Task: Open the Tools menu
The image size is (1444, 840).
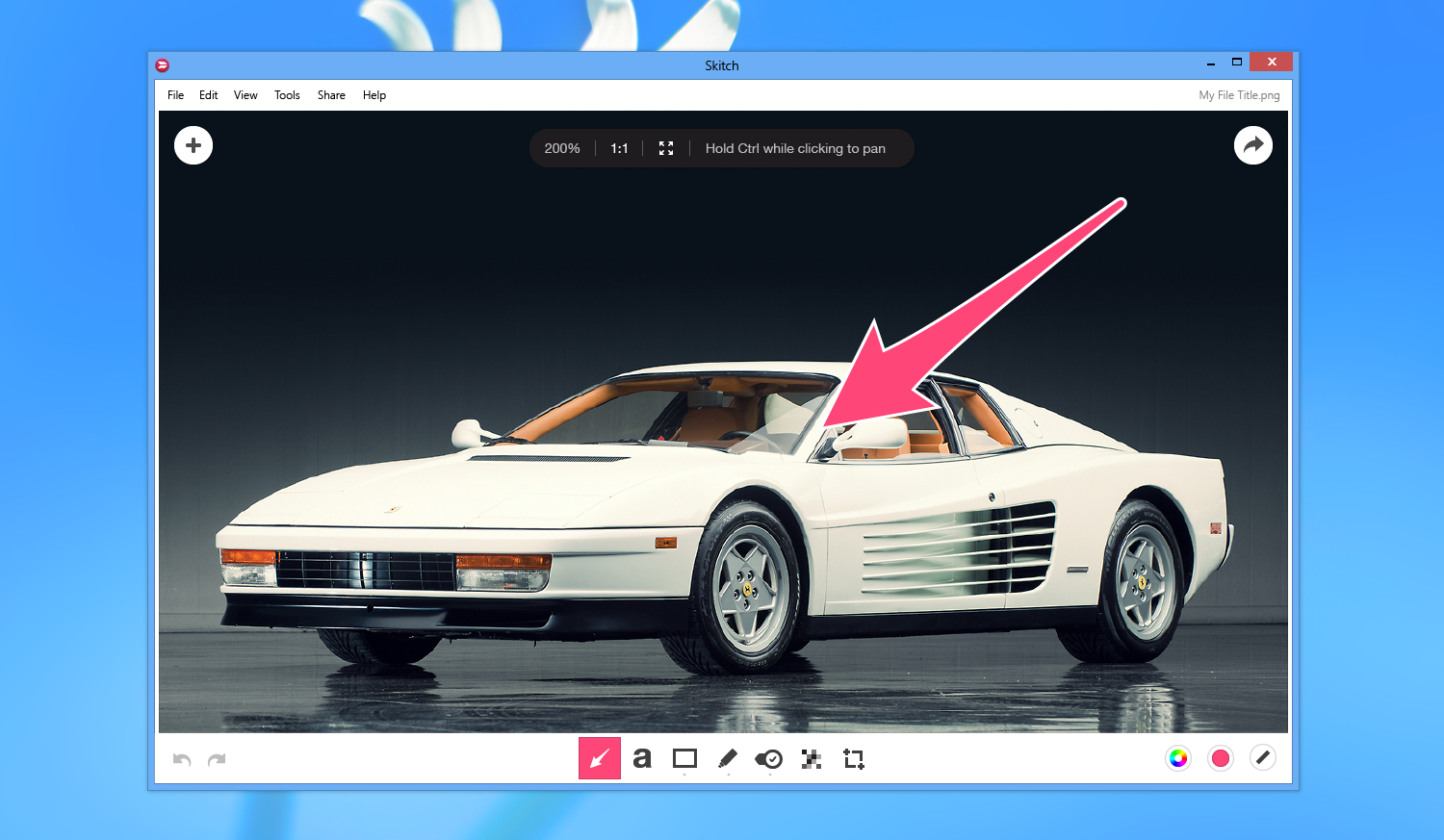Action: (287, 95)
